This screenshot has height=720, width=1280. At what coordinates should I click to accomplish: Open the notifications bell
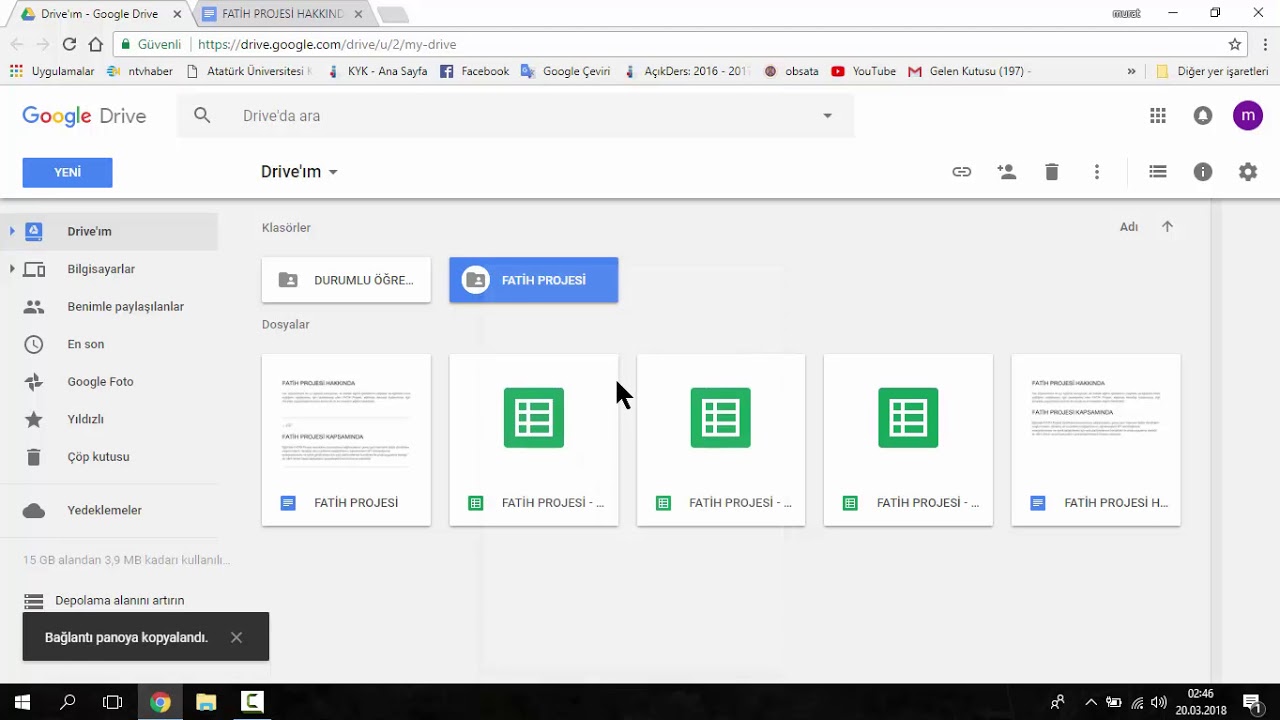tap(1203, 116)
